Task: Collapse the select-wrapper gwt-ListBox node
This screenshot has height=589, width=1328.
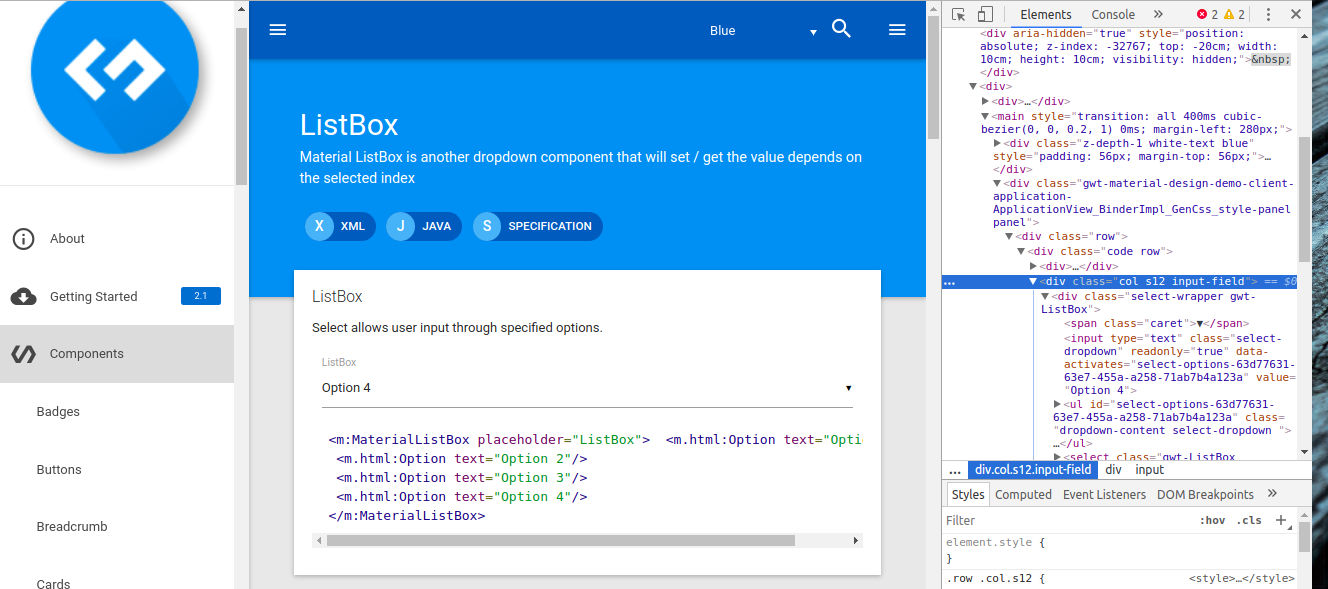Action: point(1046,297)
